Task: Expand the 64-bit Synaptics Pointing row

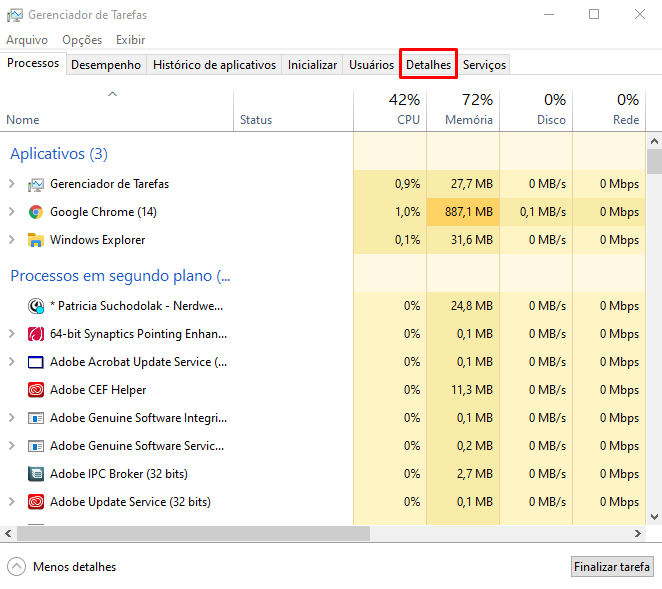Action: point(12,334)
